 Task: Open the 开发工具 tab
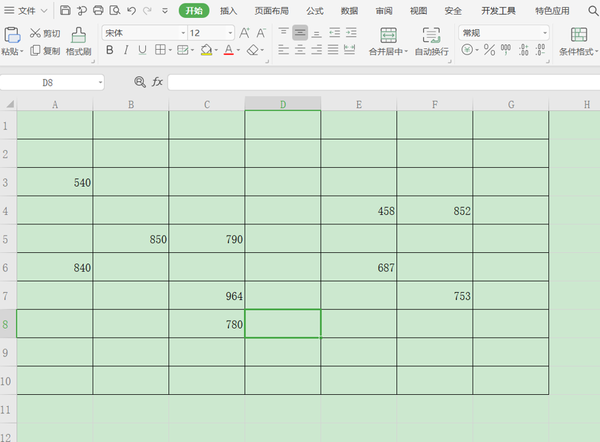(x=498, y=11)
